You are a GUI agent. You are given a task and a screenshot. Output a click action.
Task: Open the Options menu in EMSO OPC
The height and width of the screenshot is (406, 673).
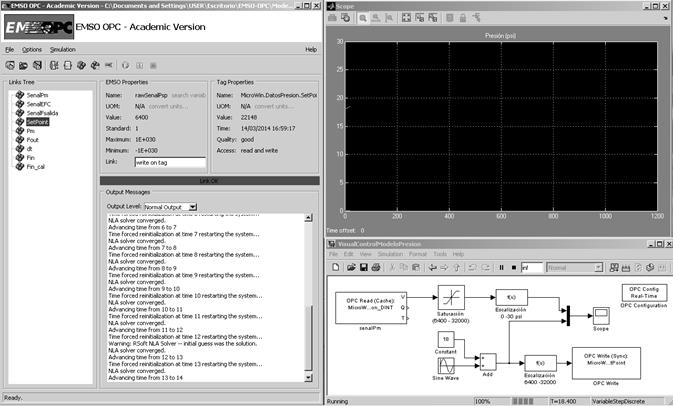32,49
